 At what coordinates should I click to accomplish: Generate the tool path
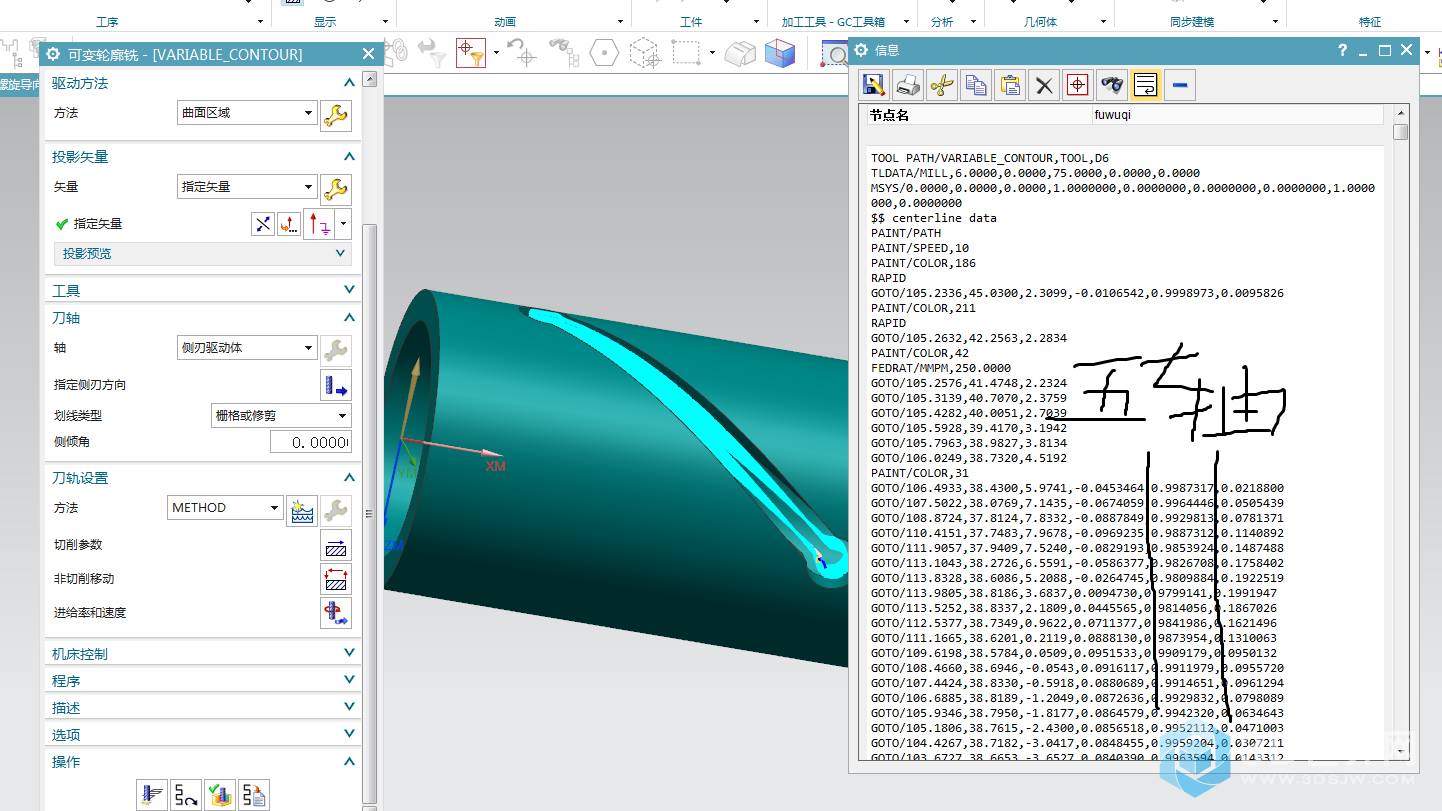point(152,795)
